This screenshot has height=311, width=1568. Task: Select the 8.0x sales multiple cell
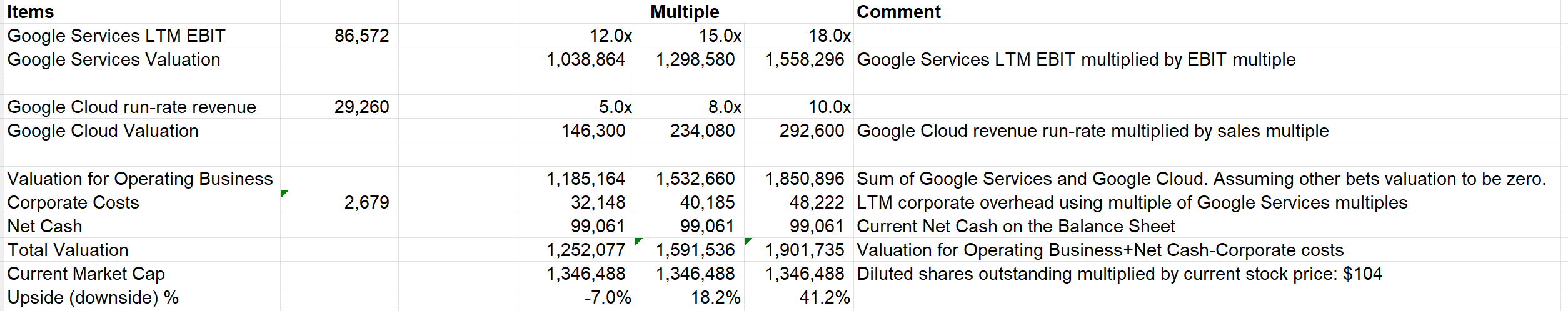click(x=690, y=107)
